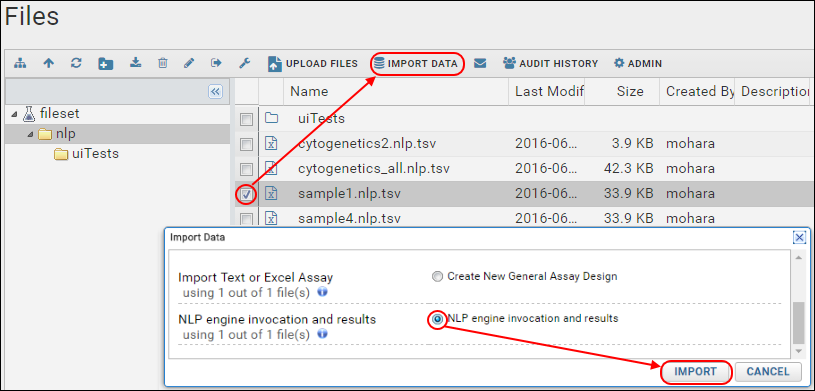Check the cytogenetics_all.nlp.tsv checkbox

(x=246, y=169)
